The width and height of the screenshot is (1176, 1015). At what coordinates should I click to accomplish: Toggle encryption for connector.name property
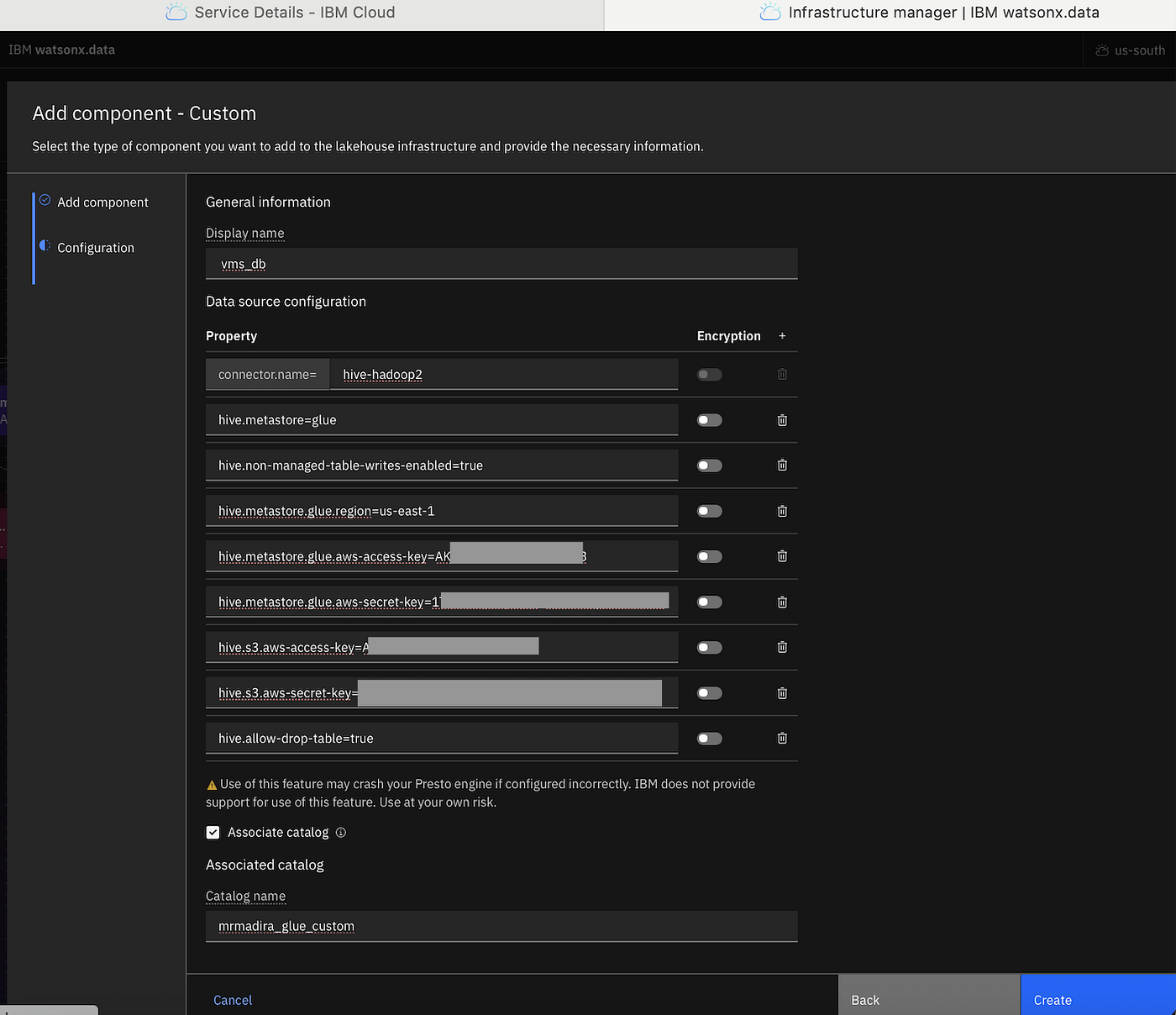pos(710,375)
